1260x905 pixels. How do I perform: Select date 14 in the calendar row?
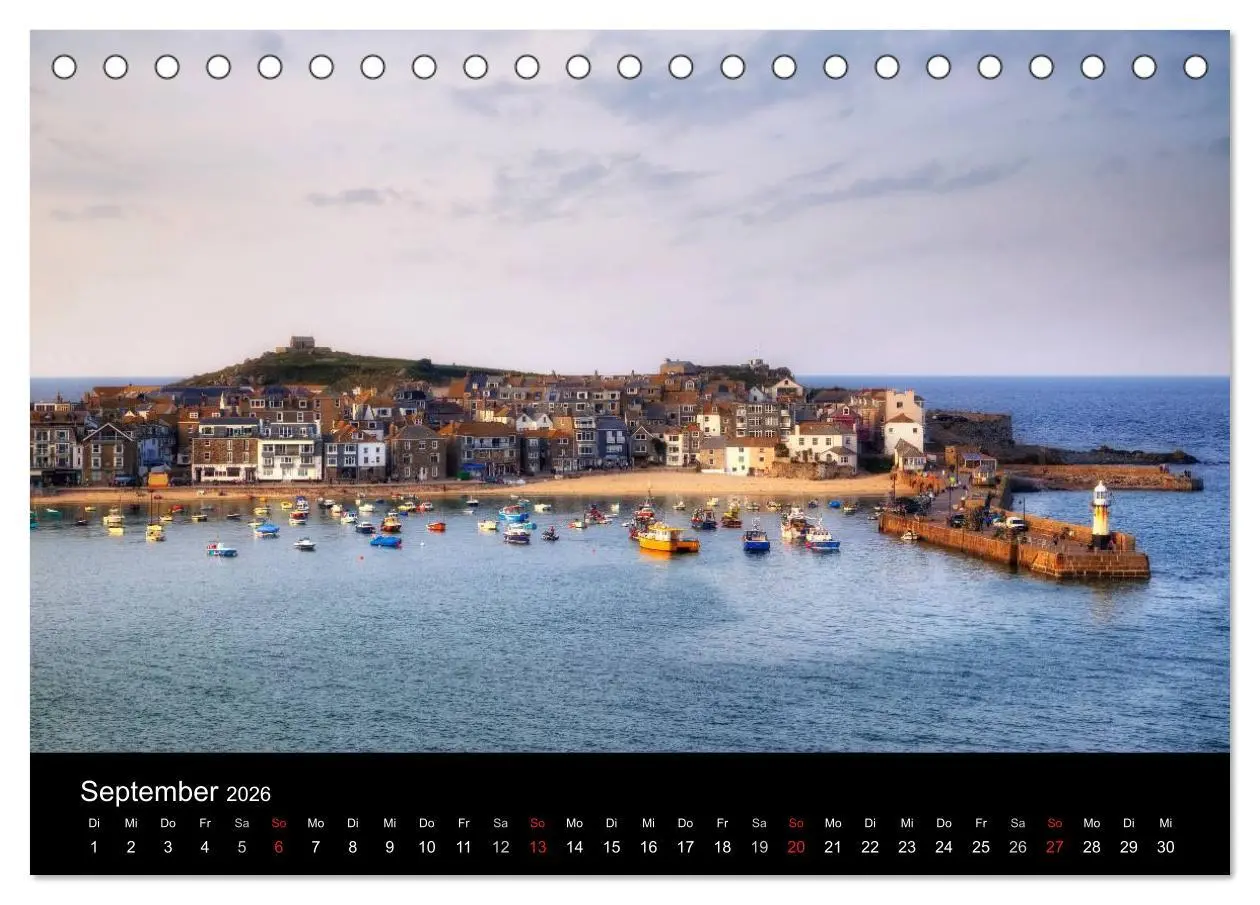[574, 847]
